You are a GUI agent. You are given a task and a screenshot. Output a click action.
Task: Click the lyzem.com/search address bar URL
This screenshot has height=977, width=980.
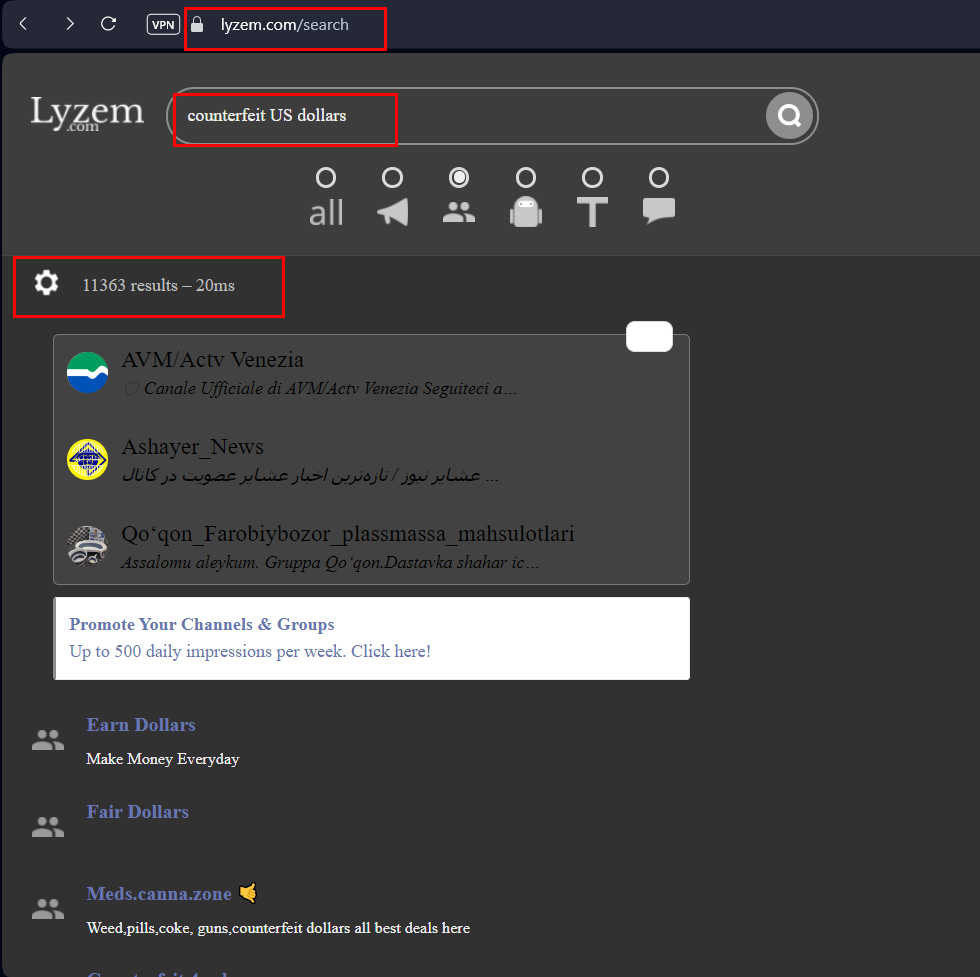coord(284,25)
